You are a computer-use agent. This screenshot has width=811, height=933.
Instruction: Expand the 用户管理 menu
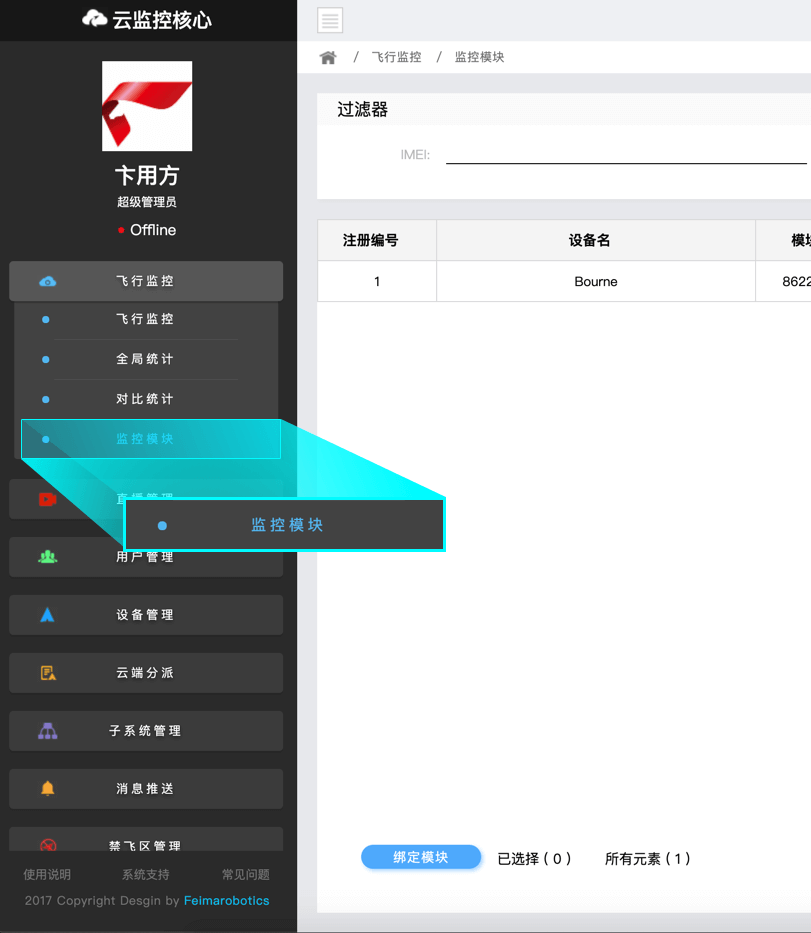[146, 557]
